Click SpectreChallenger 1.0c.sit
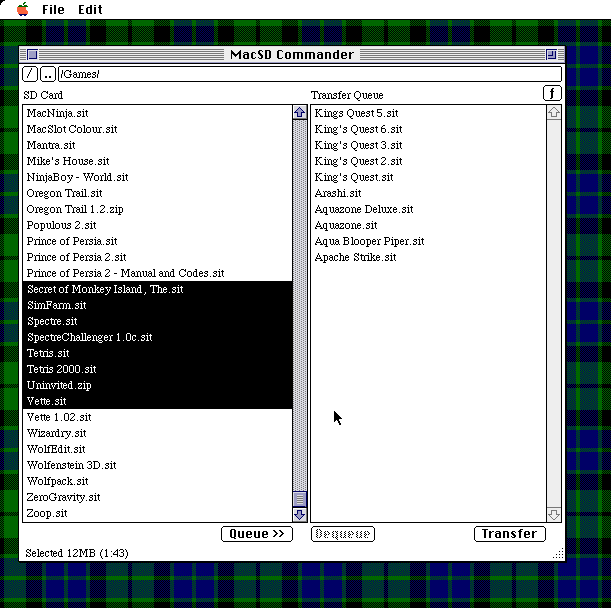 click(x=157, y=337)
